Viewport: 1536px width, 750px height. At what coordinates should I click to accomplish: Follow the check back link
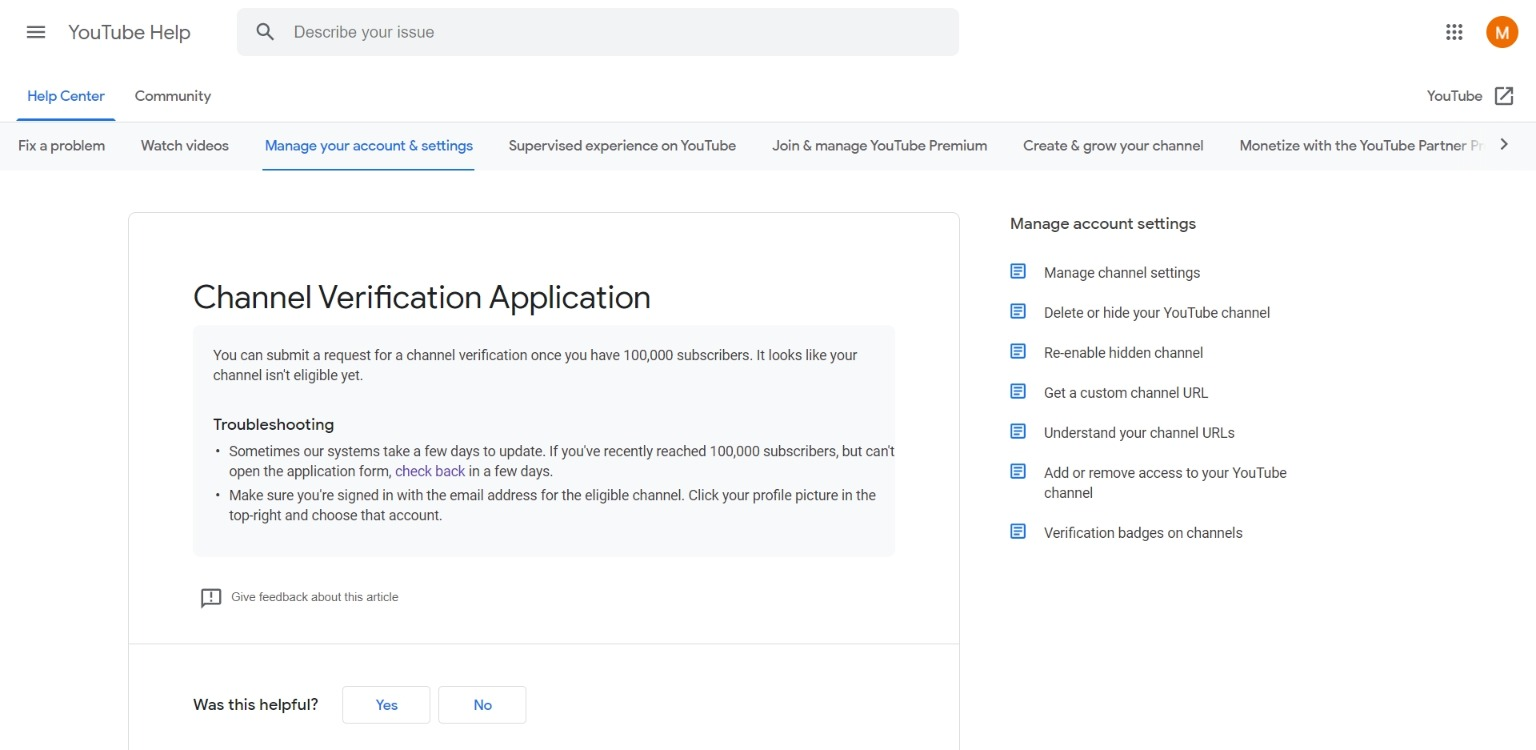(x=430, y=471)
